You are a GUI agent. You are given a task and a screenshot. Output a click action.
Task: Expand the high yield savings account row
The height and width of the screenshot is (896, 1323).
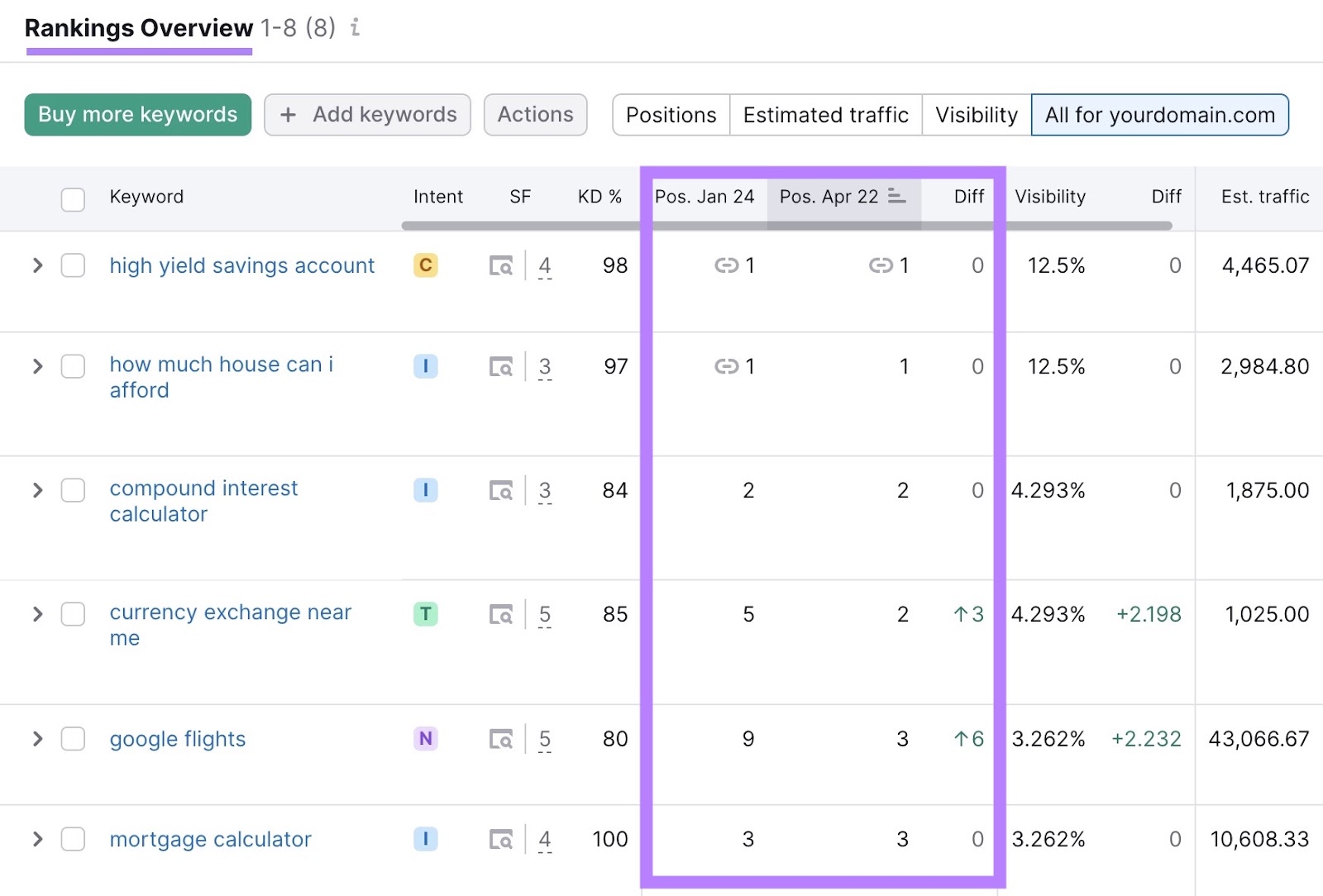[x=37, y=265]
